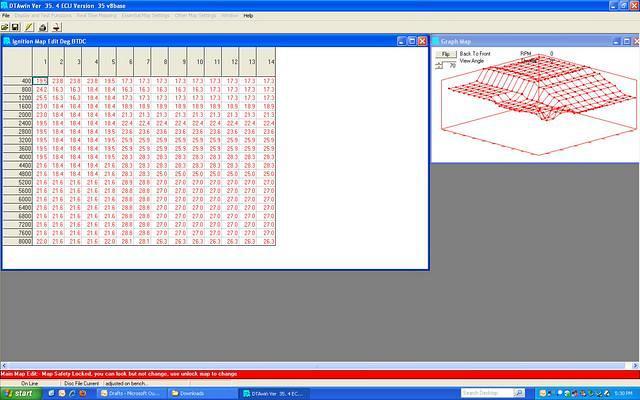
Task: Open the File menu
Action: point(5,16)
